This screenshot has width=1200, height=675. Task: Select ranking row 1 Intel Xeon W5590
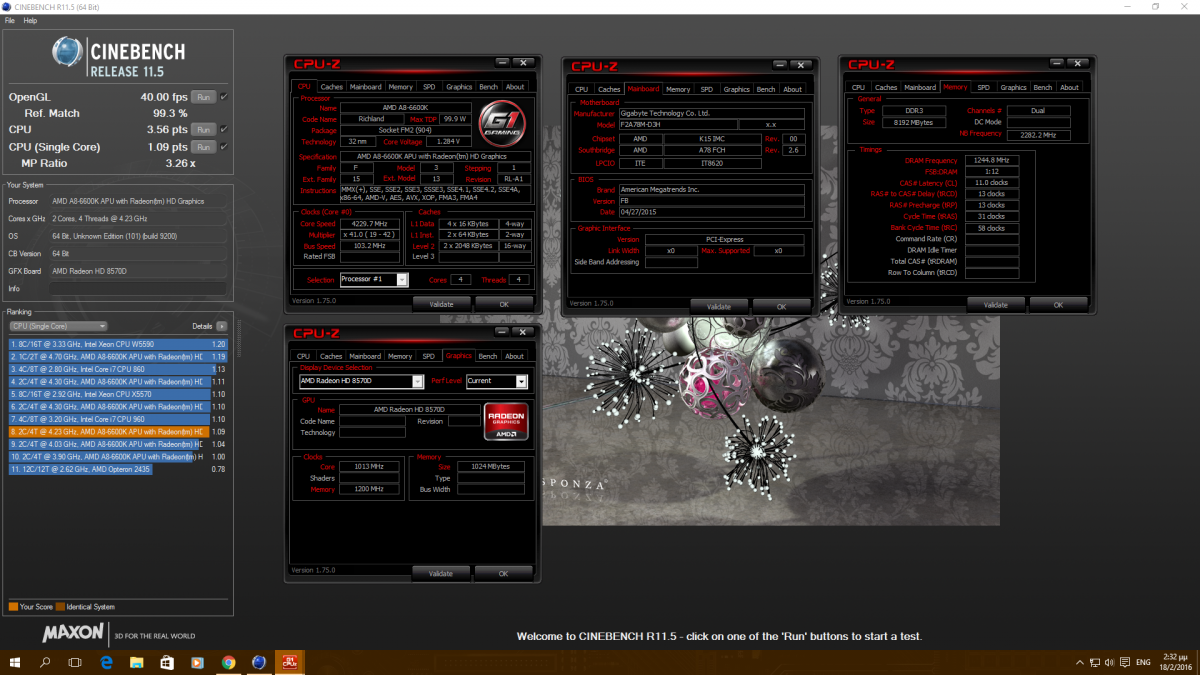pyautogui.click(x=118, y=343)
